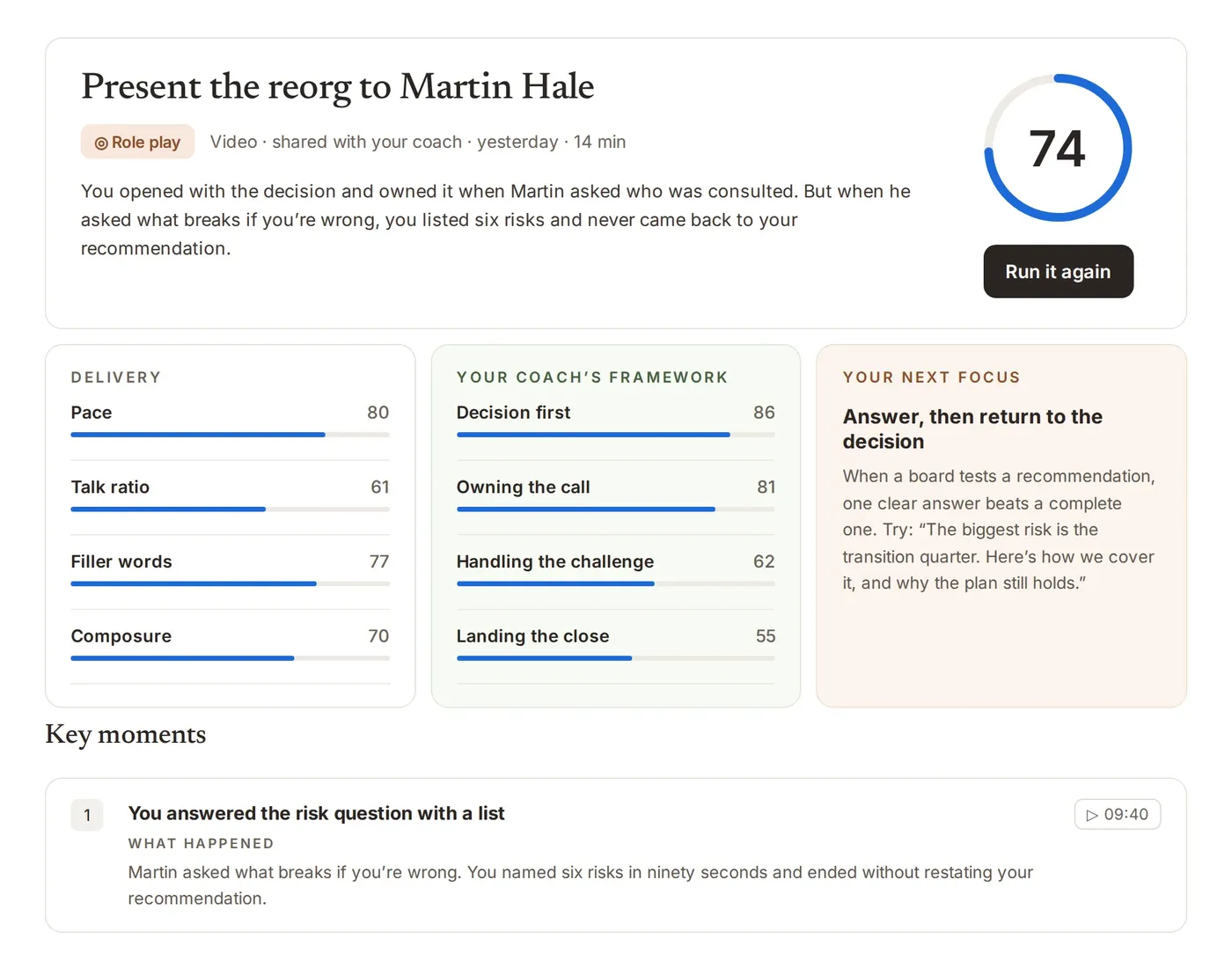Click the Talk ratio progress bar
Image resolution: width=1232 pixels, height=975 pixels.
point(230,509)
